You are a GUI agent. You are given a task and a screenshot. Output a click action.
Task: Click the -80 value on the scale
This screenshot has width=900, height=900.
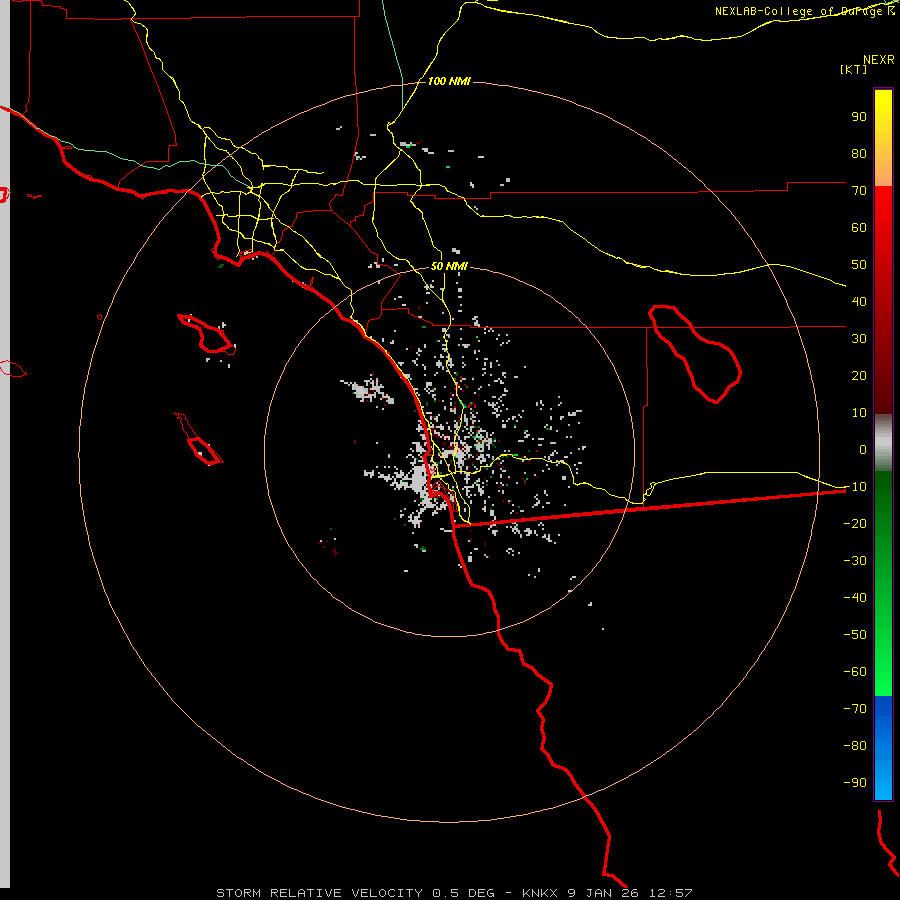[x=855, y=746]
